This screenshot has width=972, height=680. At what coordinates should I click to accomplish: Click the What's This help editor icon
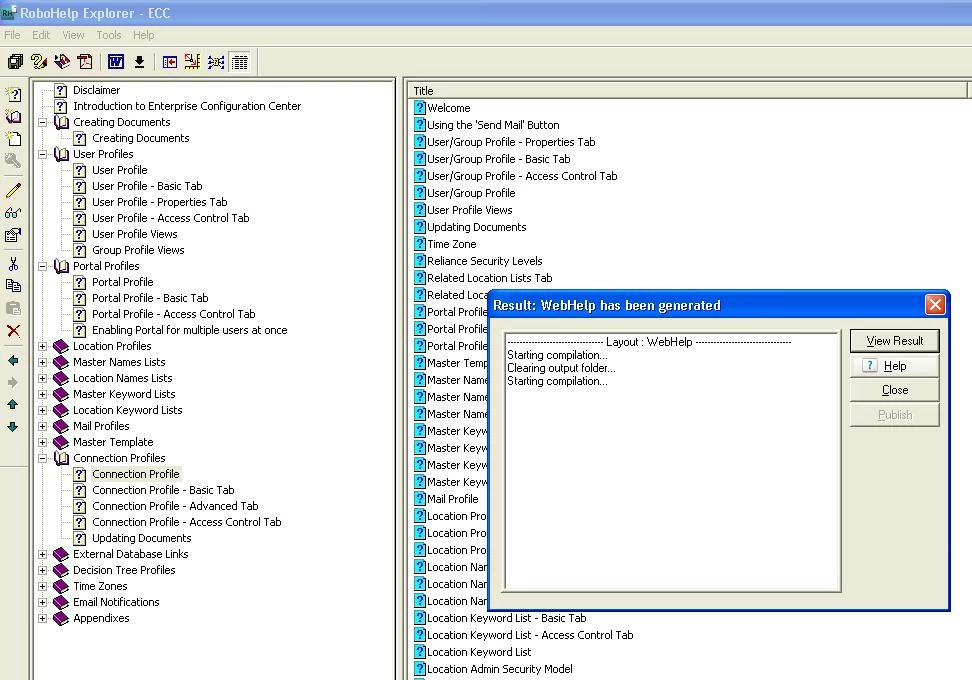click(x=38, y=62)
